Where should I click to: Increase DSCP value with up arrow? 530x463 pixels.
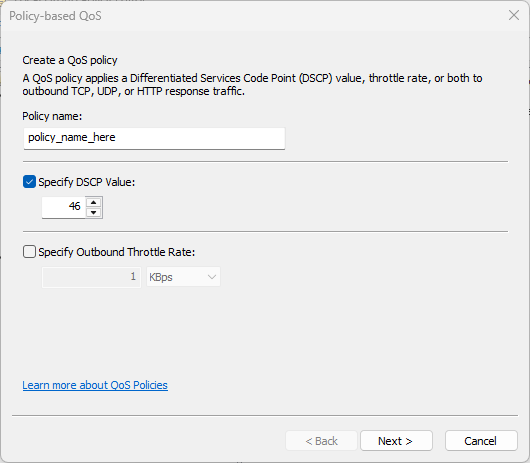94,202
